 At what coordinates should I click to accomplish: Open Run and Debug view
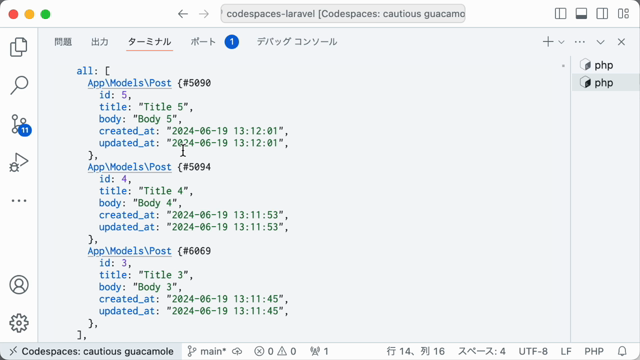point(19,162)
